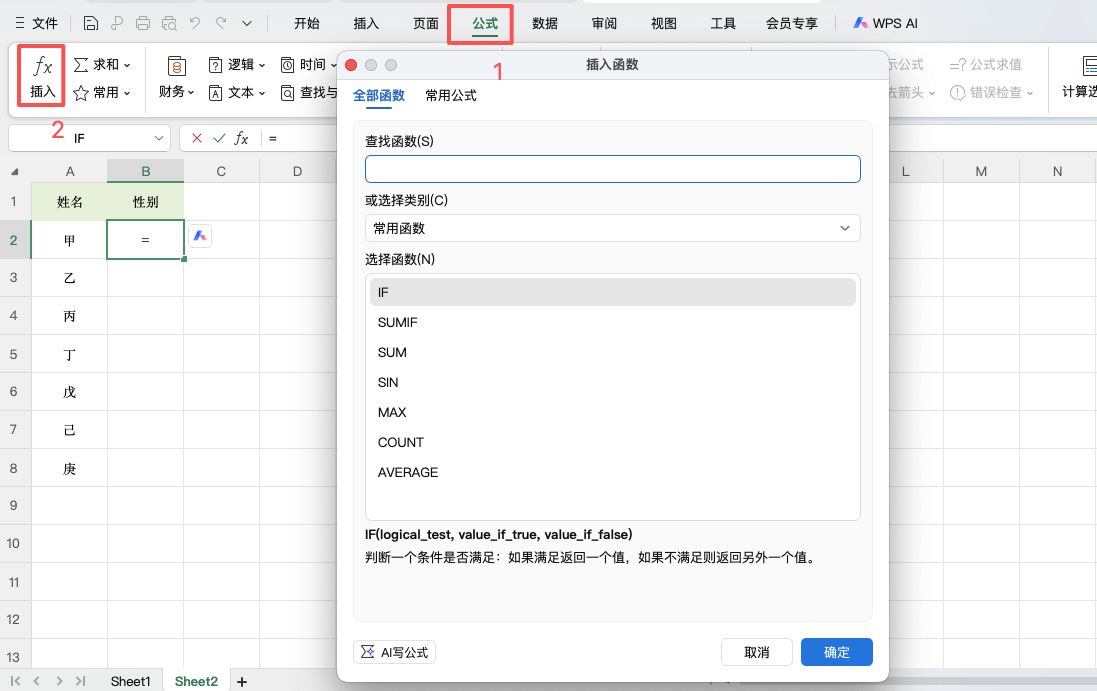The width and height of the screenshot is (1097, 691).
Task: Click the fx Insert Function icon
Action: pos(41,75)
